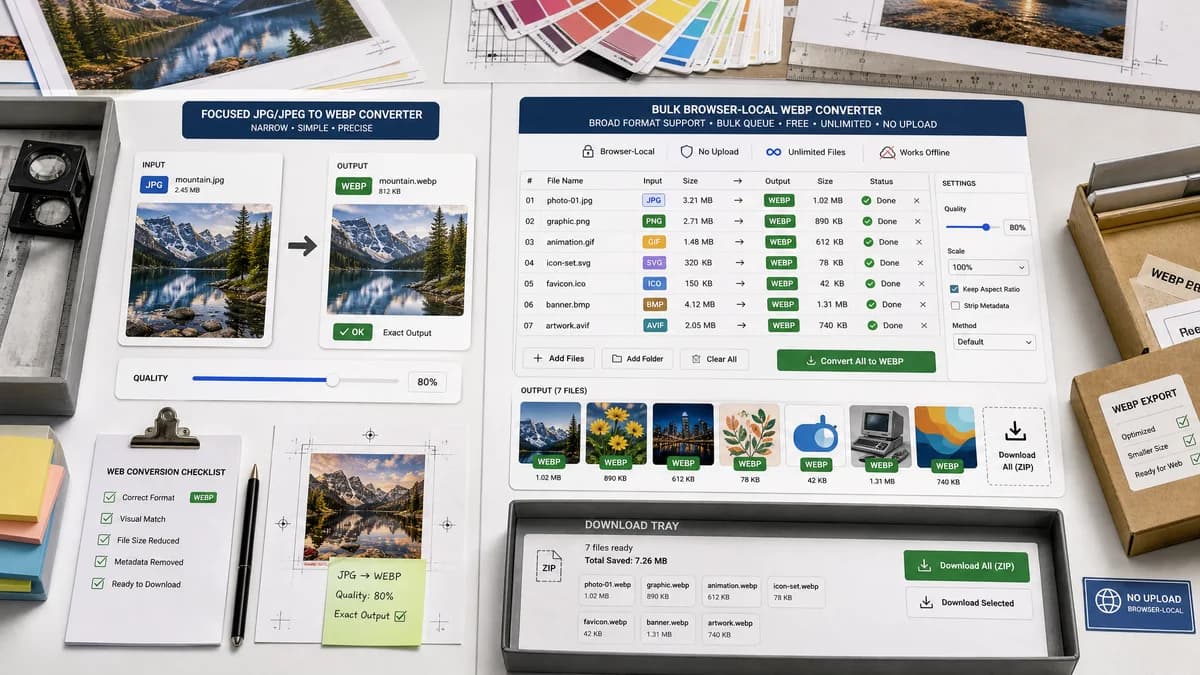Click the Browser-Local padlock icon

point(589,152)
